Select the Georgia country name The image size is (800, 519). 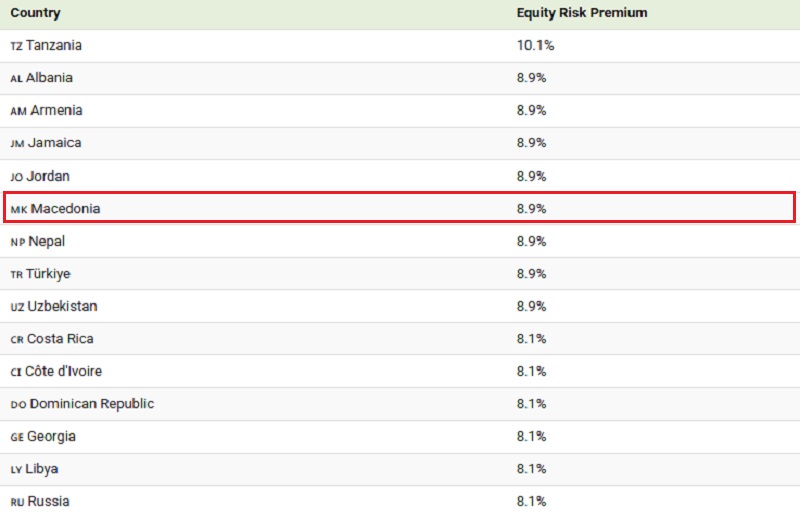53,436
